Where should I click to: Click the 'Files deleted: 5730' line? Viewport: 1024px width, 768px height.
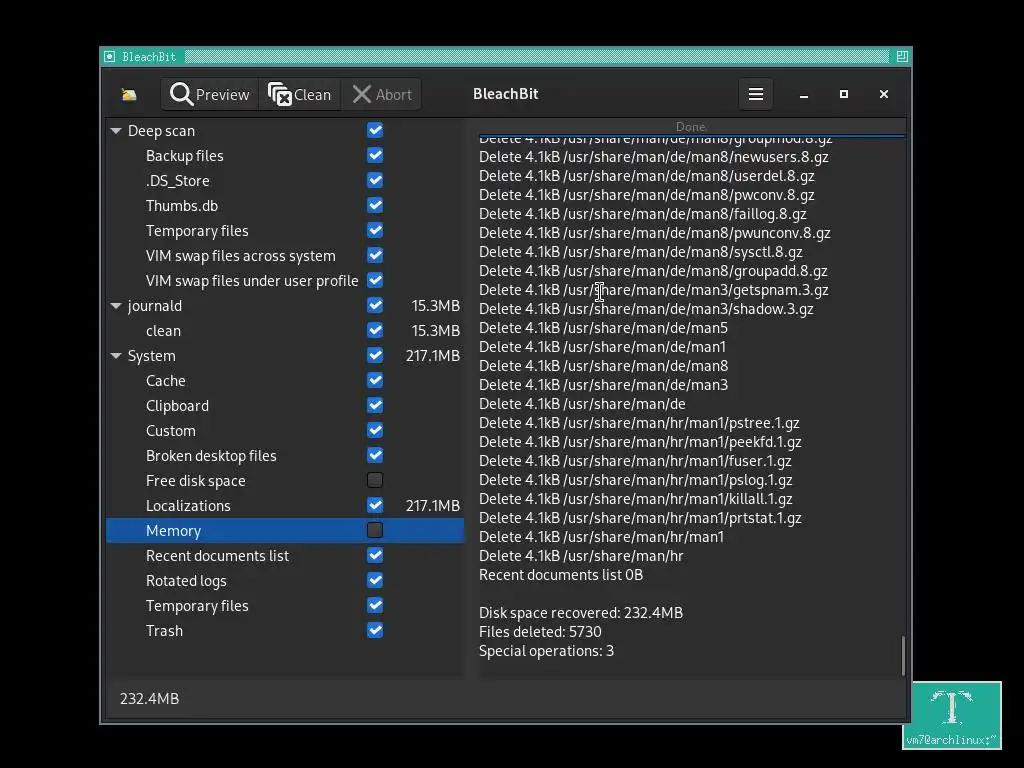tap(540, 632)
